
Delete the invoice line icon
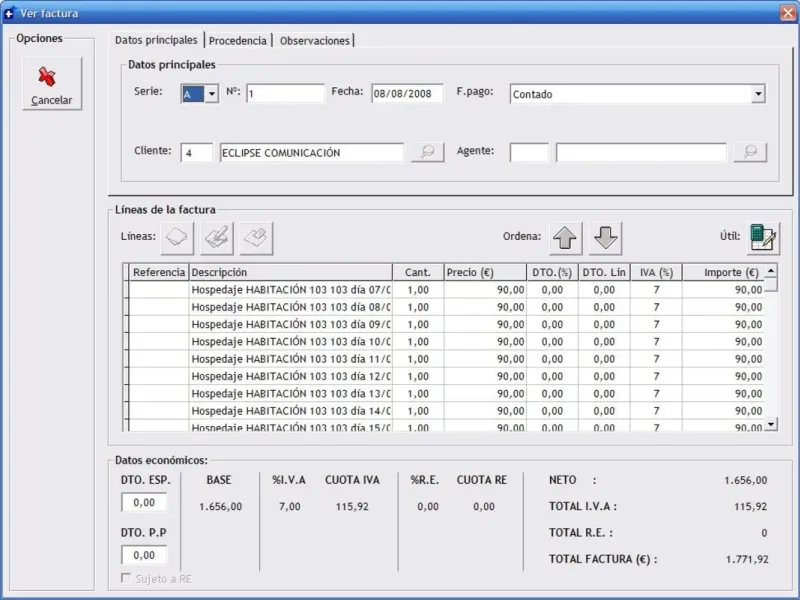(x=257, y=238)
